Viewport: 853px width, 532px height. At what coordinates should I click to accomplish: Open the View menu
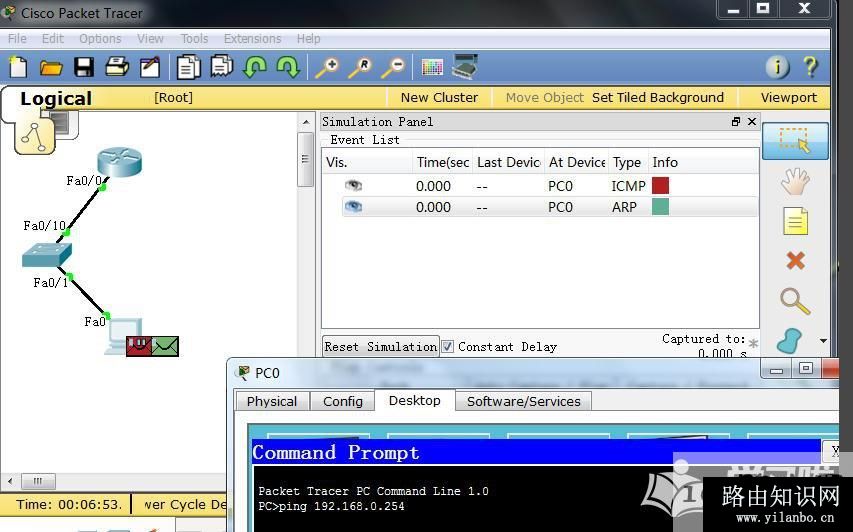(x=150, y=39)
